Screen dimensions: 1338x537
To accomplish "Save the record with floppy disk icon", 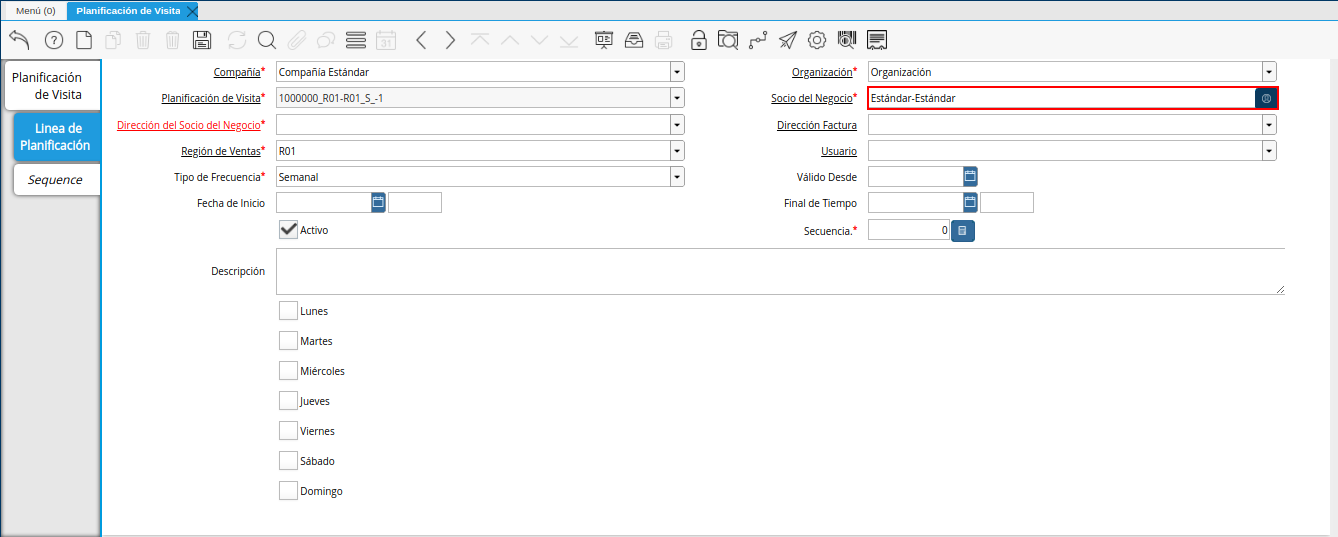I will pyautogui.click(x=202, y=40).
